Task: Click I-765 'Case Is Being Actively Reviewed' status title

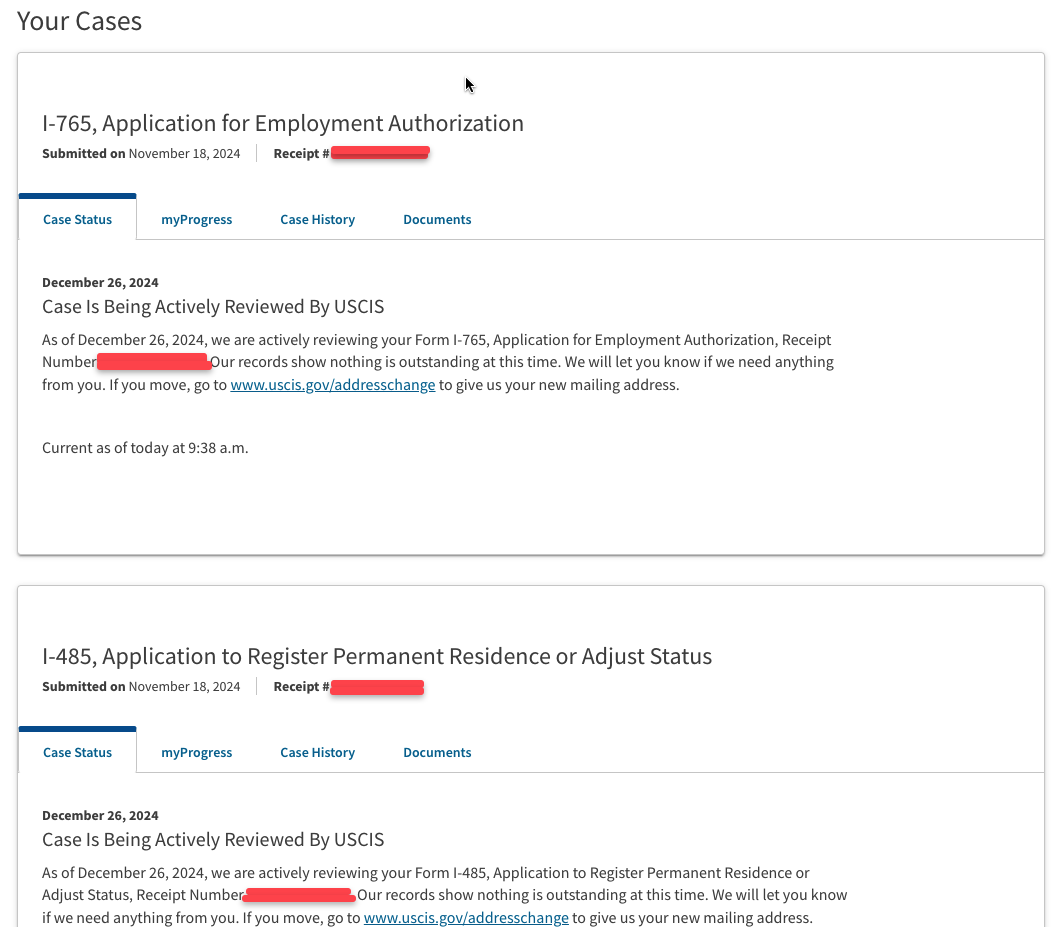Action: pos(213,307)
